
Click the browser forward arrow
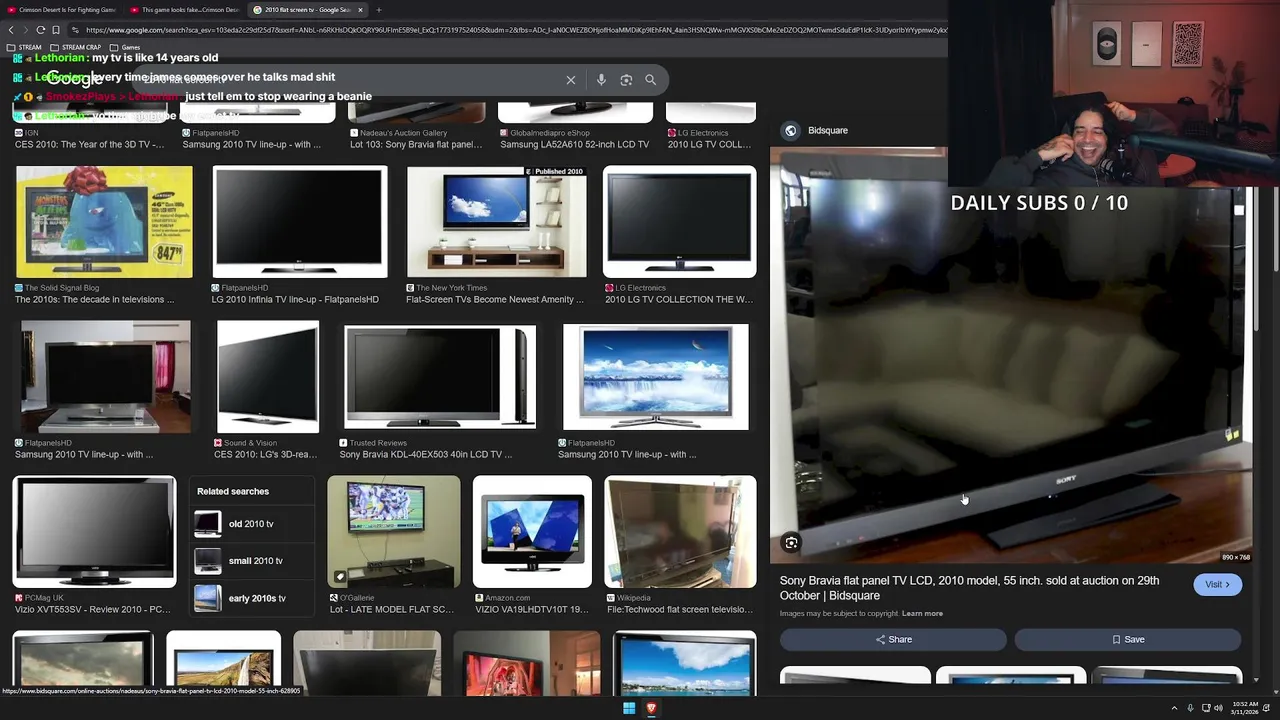tap(25, 30)
